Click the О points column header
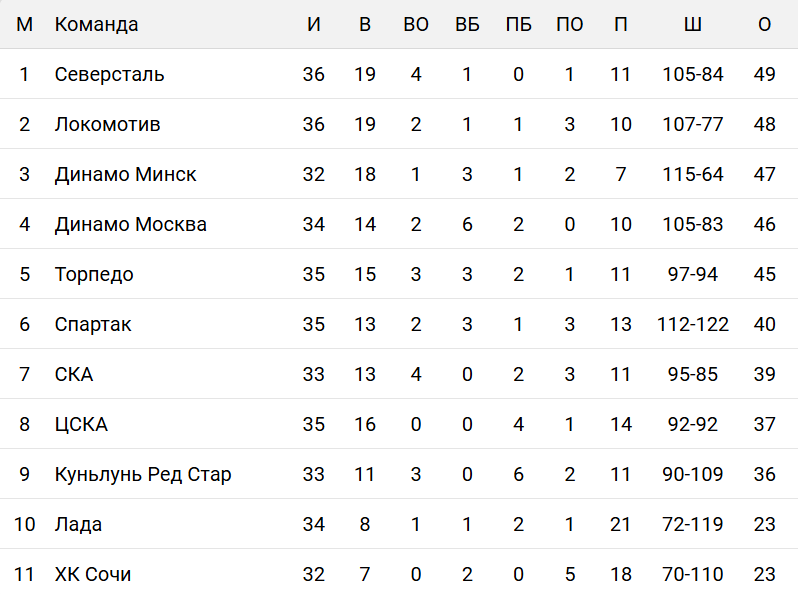The height and width of the screenshot is (594, 798). tap(765, 24)
